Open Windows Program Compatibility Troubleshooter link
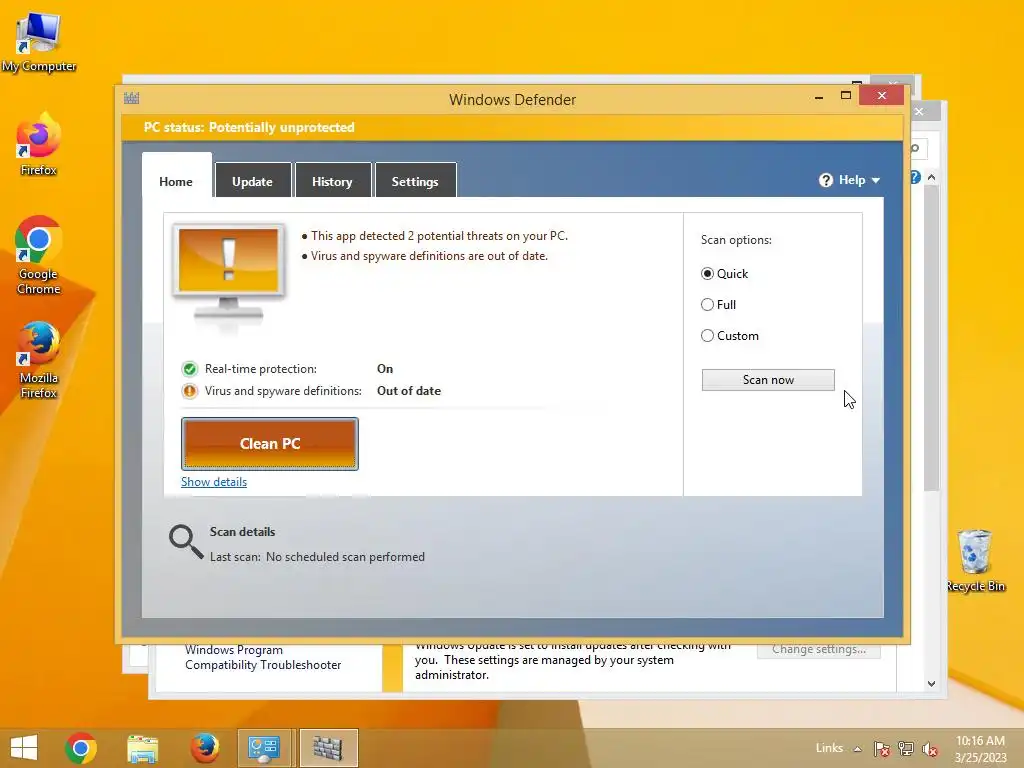 click(263, 658)
